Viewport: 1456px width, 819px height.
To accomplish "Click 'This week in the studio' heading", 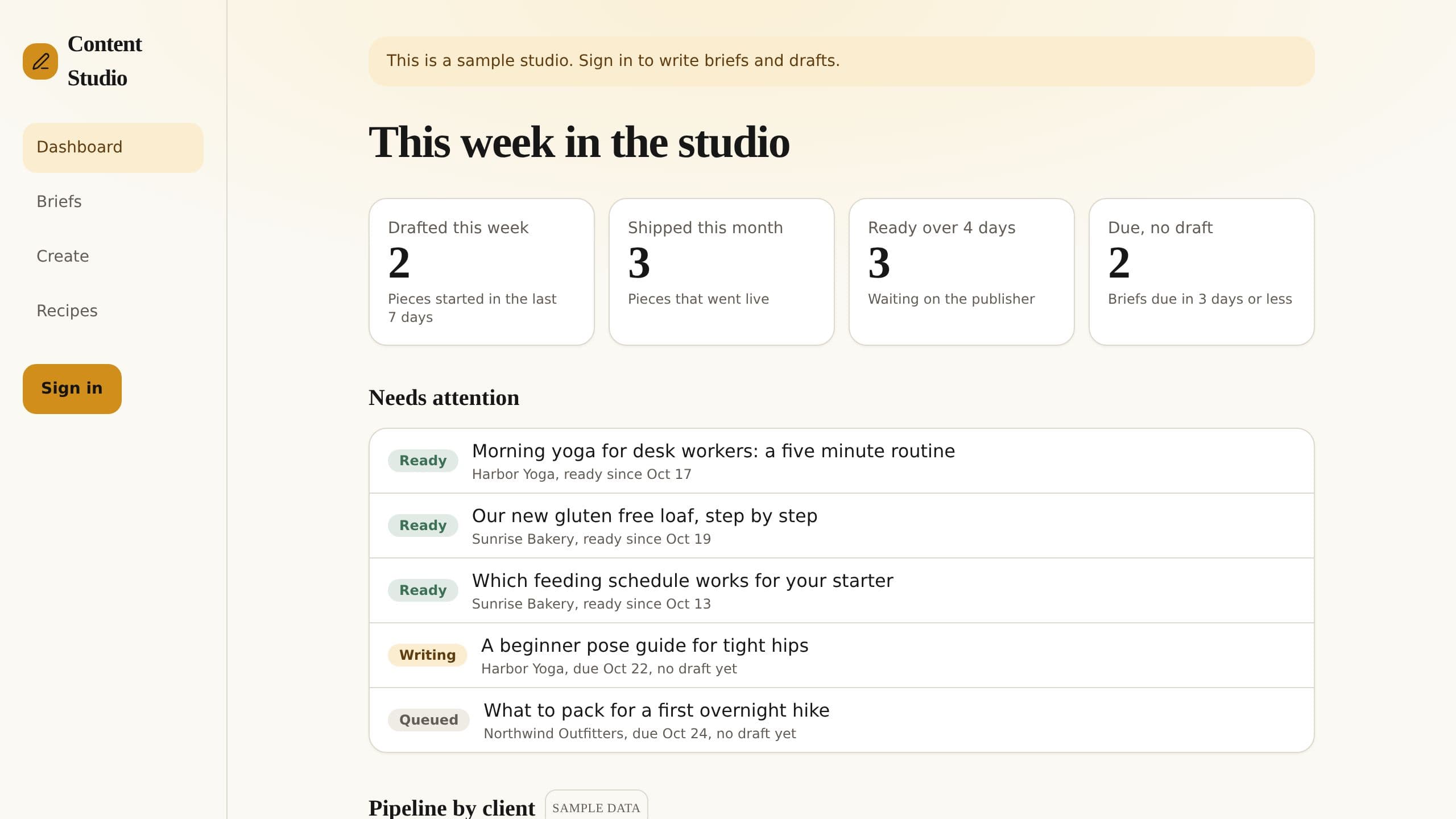I will (579, 142).
